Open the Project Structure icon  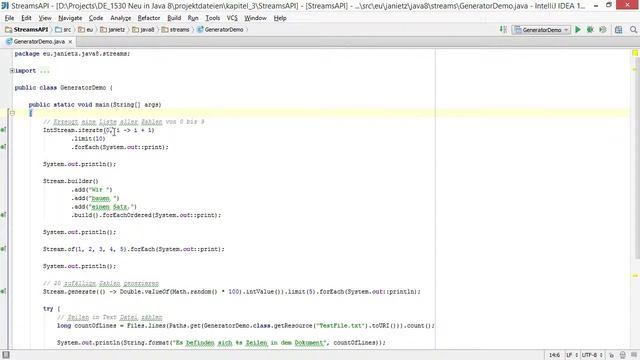coord(618,29)
